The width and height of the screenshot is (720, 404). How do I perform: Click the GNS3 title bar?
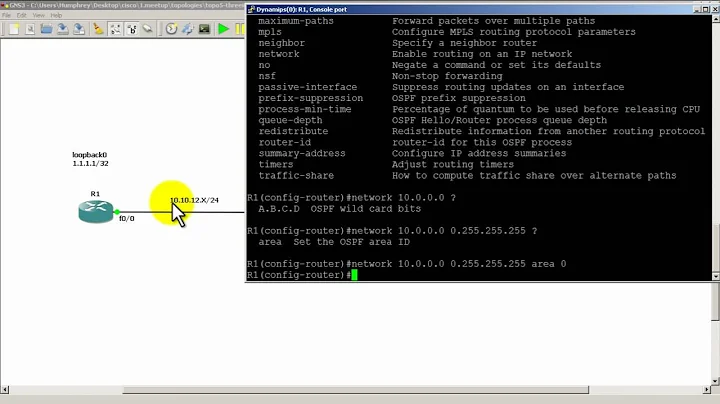click(x=123, y=5)
